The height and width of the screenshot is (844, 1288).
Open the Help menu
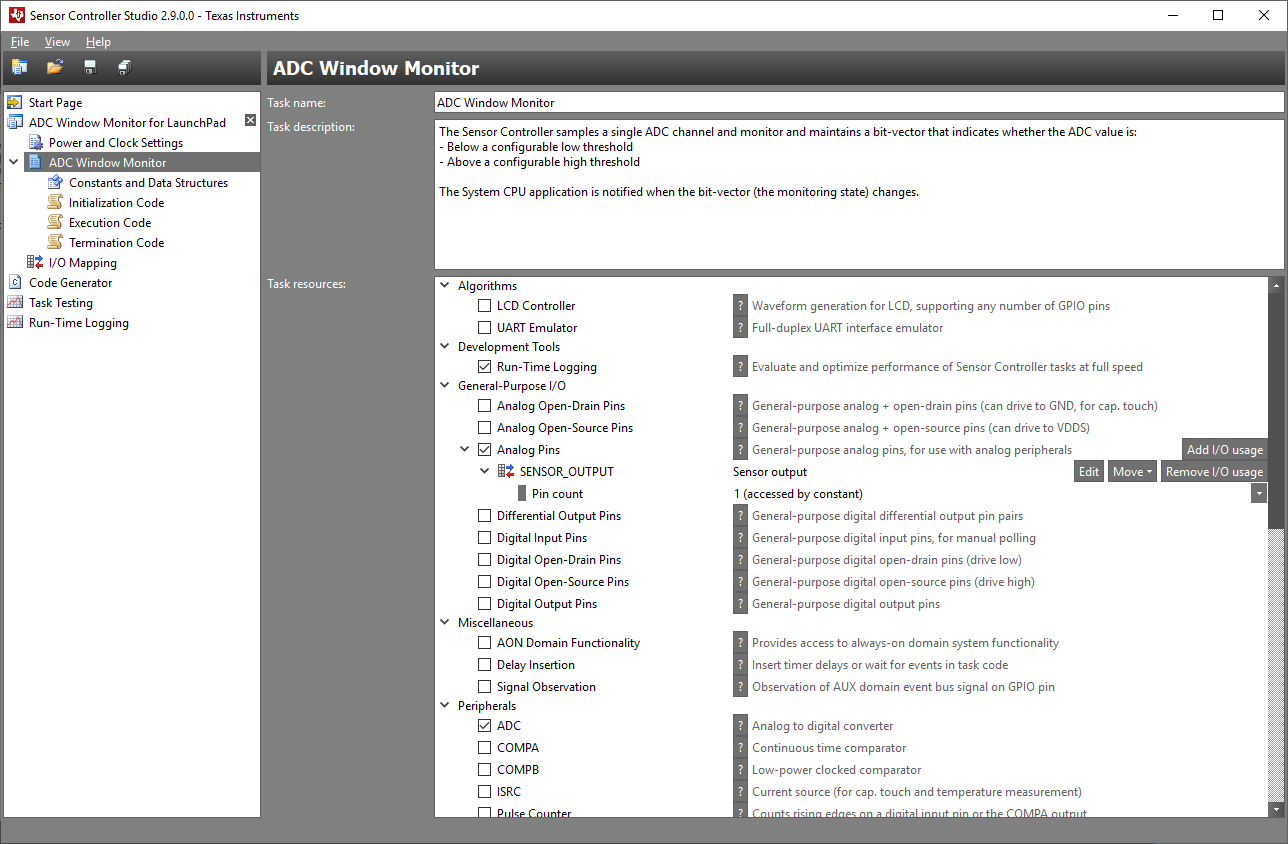tap(98, 42)
